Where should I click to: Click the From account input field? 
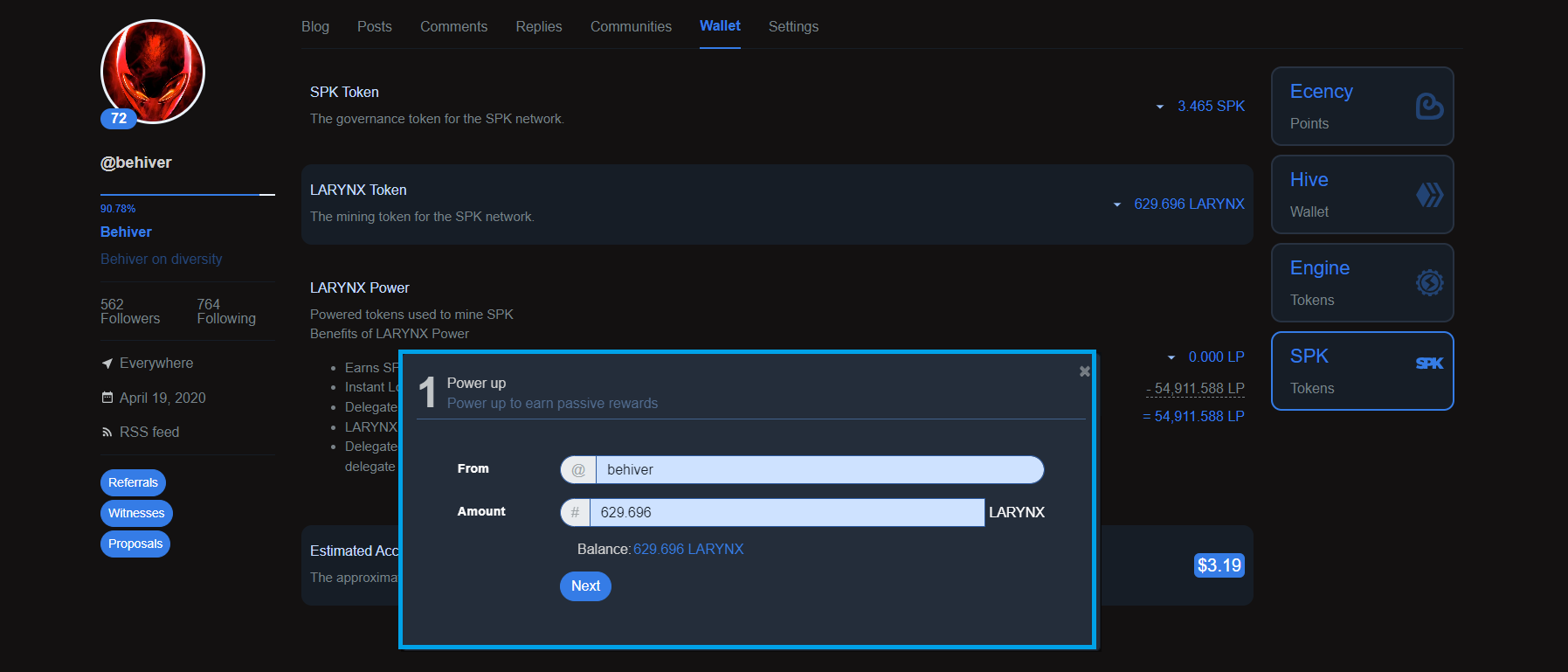click(x=819, y=469)
